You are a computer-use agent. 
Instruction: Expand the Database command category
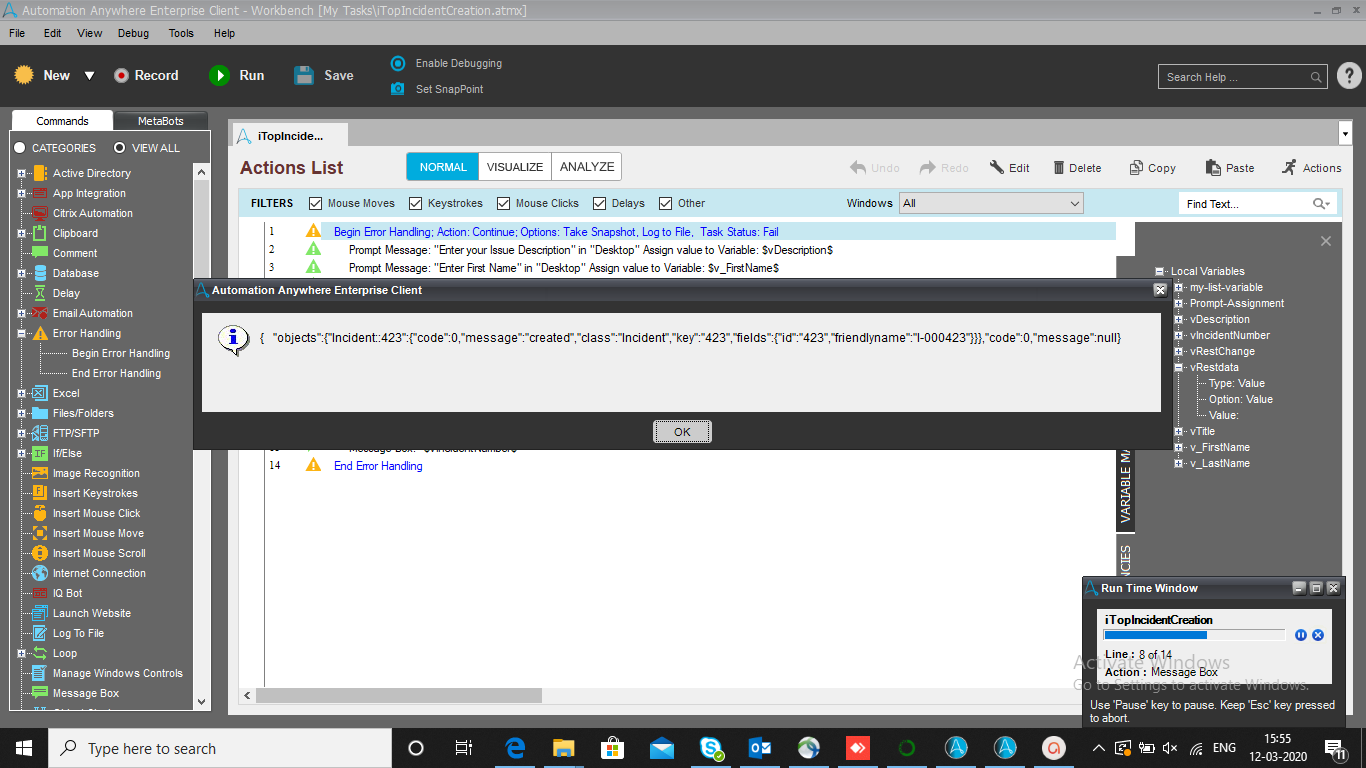coord(21,273)
